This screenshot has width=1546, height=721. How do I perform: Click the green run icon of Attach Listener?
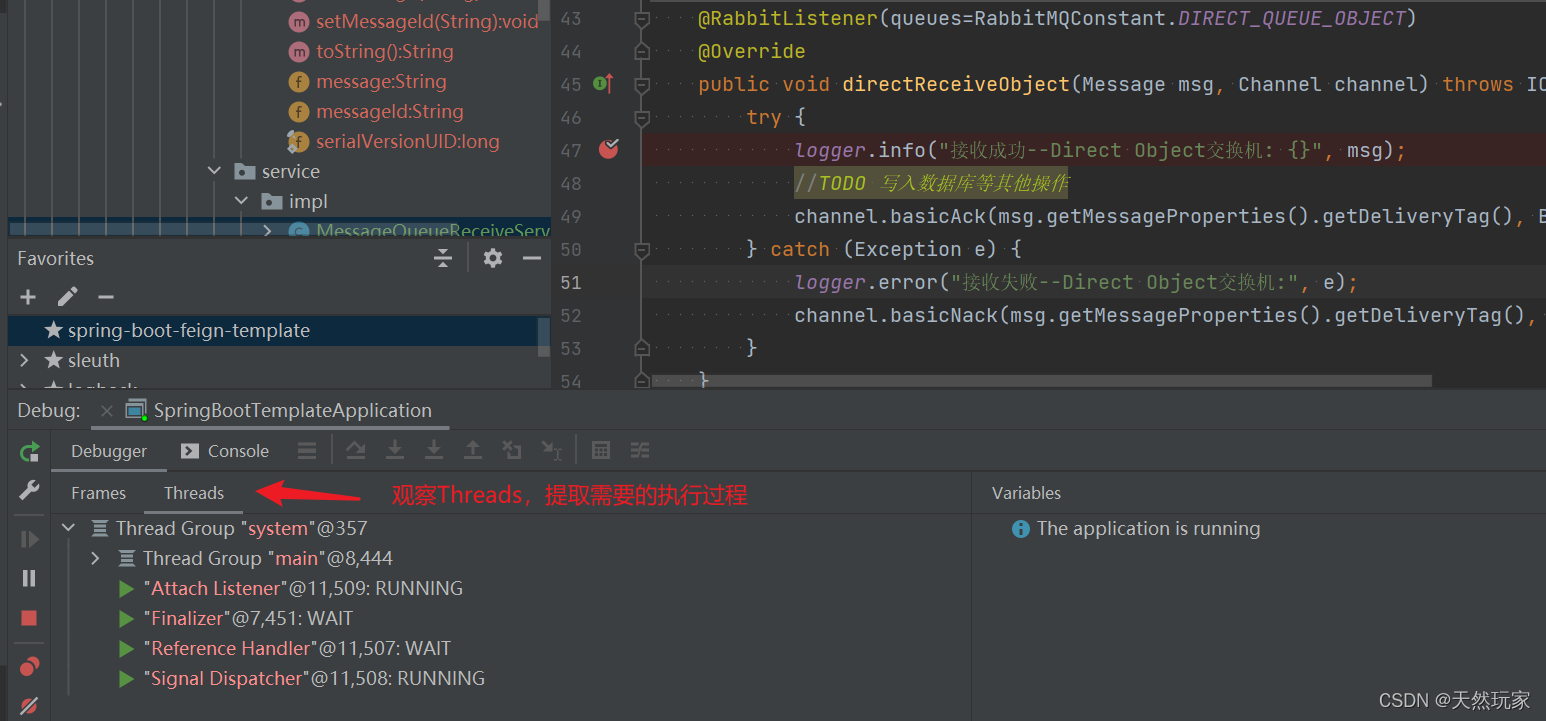(x=126, y=588)
